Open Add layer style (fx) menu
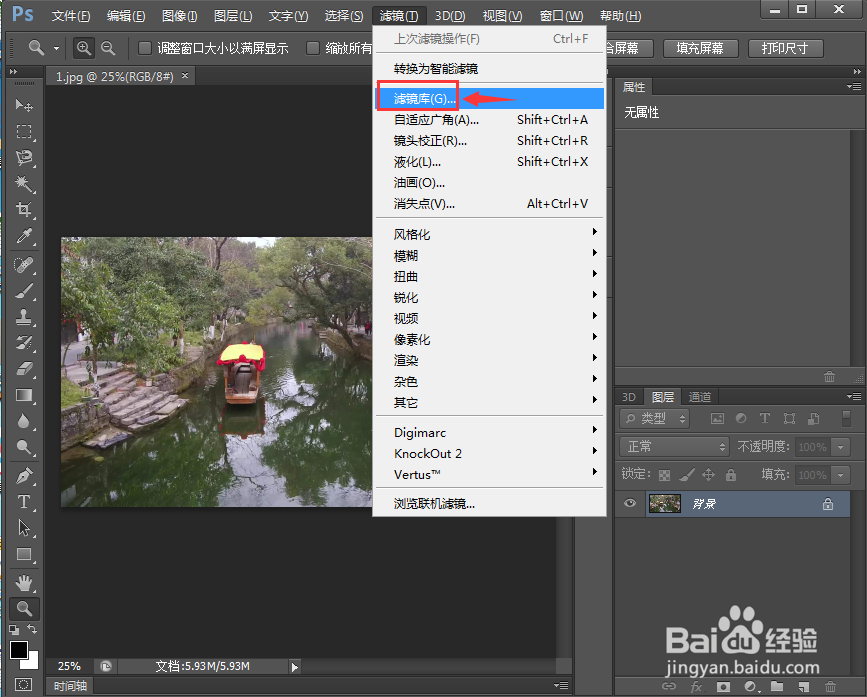Screen dimensions: 867x697 point(696,687)
